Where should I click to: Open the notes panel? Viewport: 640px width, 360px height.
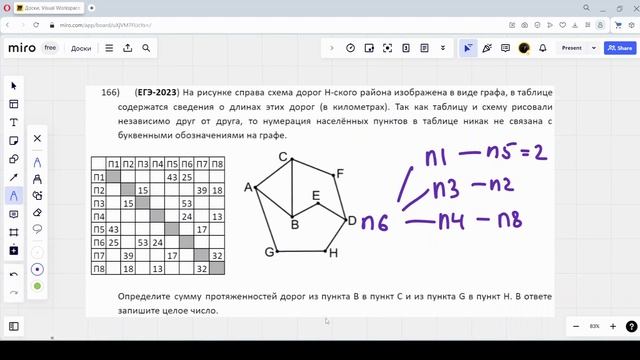(x=424, y=48)
